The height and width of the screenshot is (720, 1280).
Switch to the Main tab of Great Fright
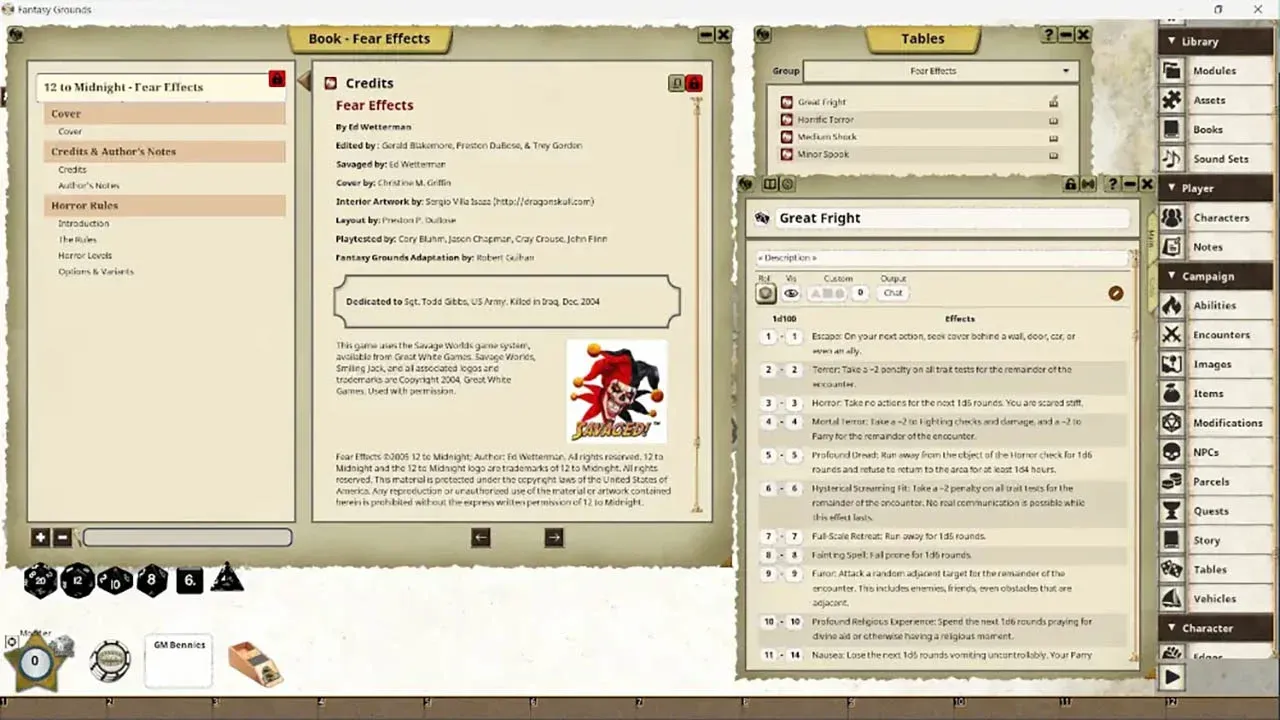pos(1151,240)
